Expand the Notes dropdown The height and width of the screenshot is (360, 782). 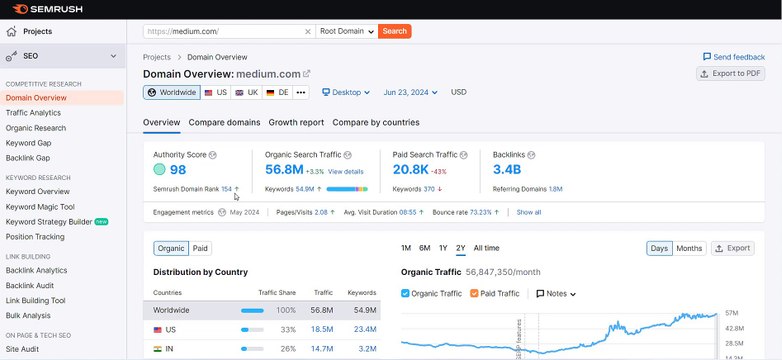[x=556, y=294]
